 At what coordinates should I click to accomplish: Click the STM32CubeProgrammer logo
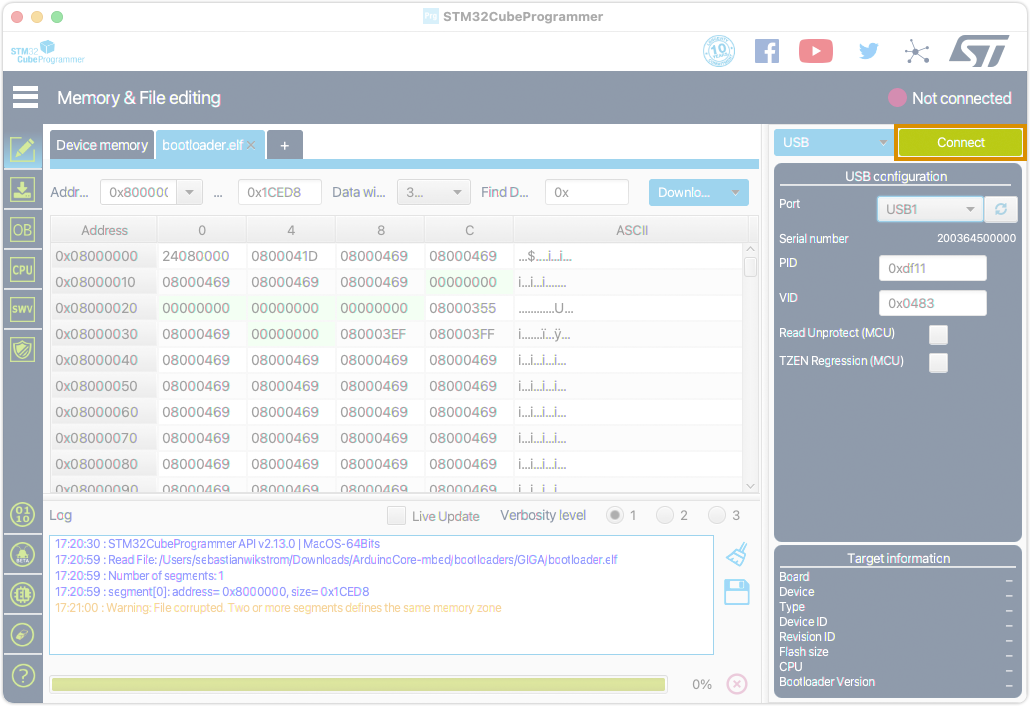pos(47,52)
